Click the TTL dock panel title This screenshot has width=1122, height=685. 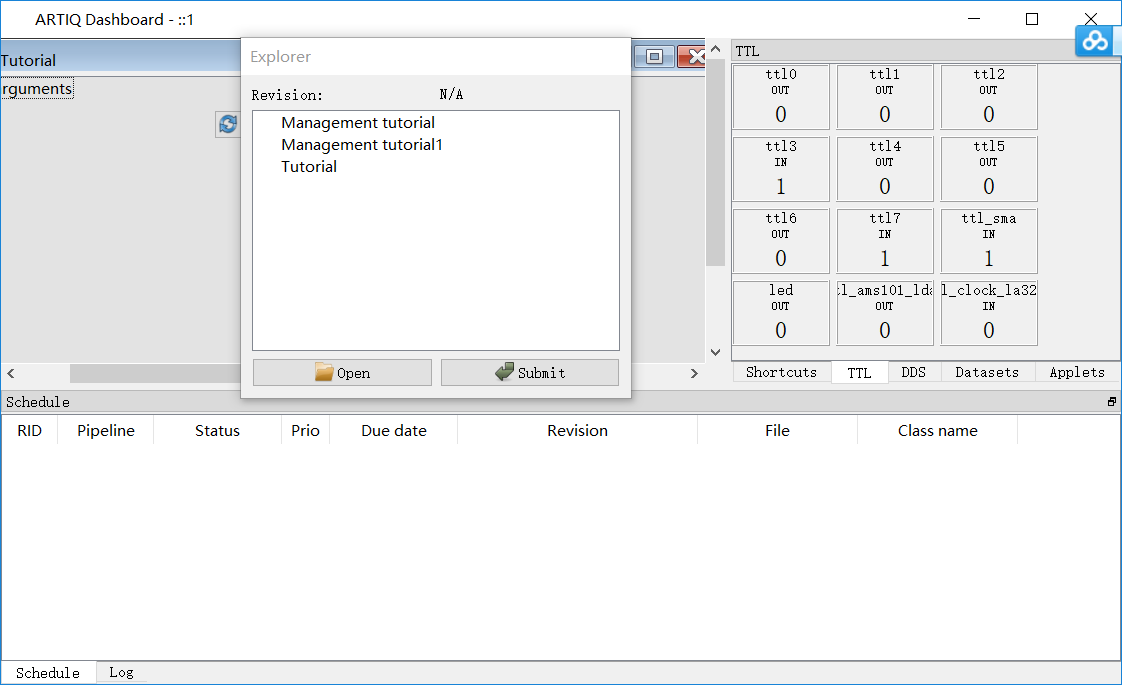pos(747,51)
